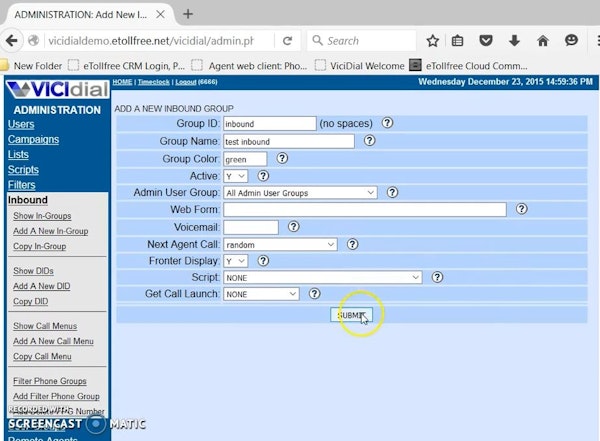
Task: Open the Script dropdown
Action: [x=323, y=278]
